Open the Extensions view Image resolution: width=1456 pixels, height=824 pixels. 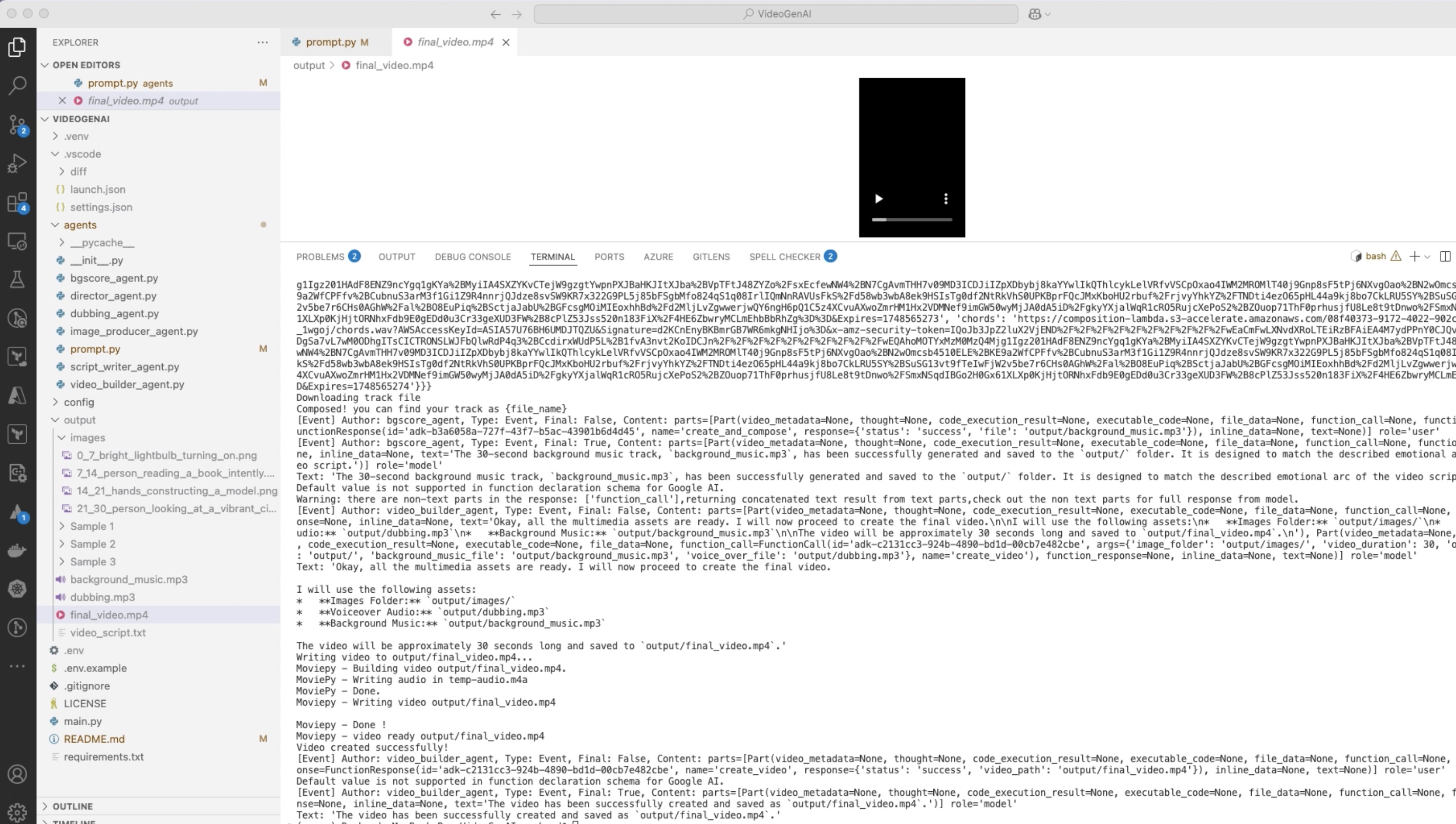click(17, 202)
